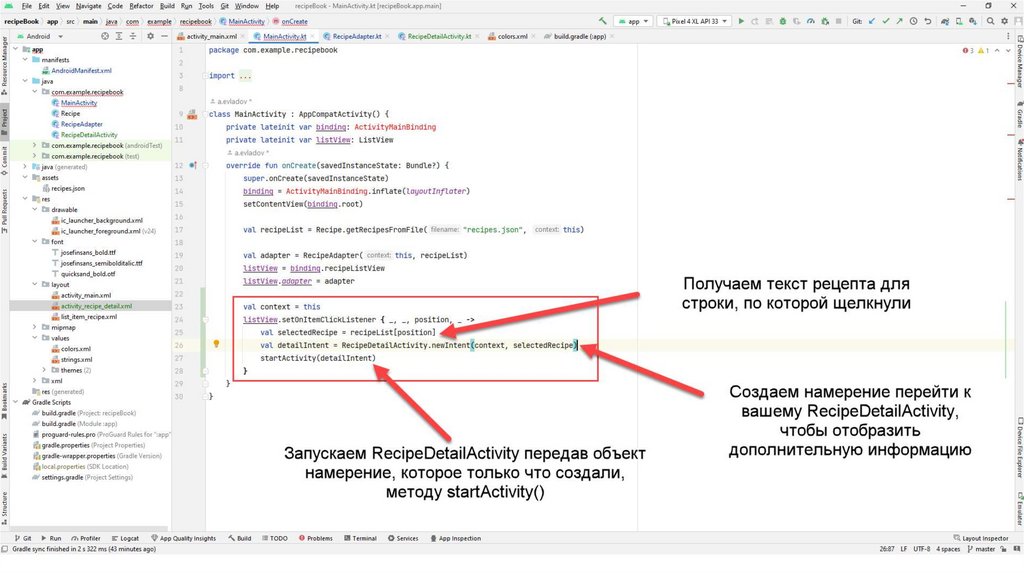Click the intention lightbulb in editor gutter
This screenshot has width=1024, height=574.
pos(216,343)
